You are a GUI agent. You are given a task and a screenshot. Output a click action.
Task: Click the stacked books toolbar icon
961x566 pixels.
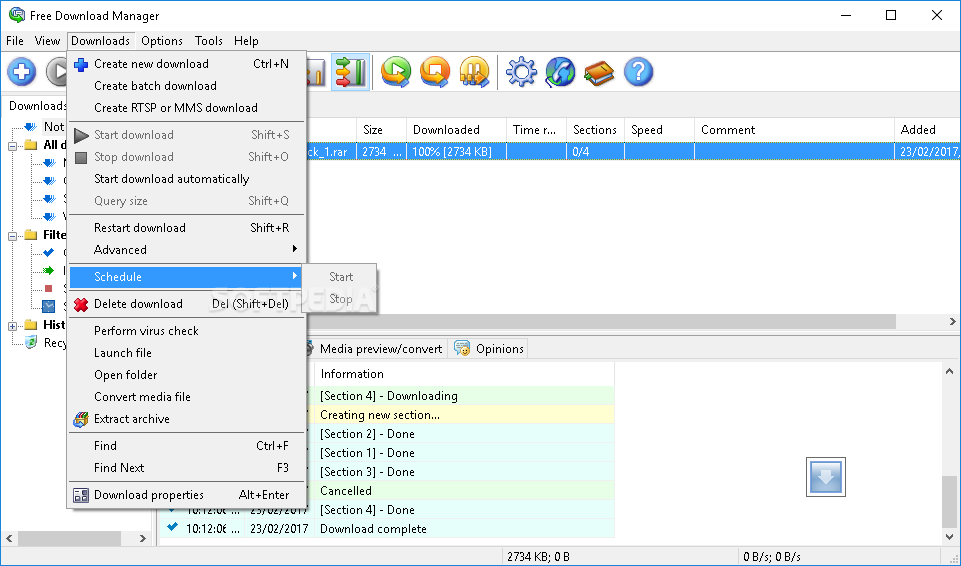(599, 73)
